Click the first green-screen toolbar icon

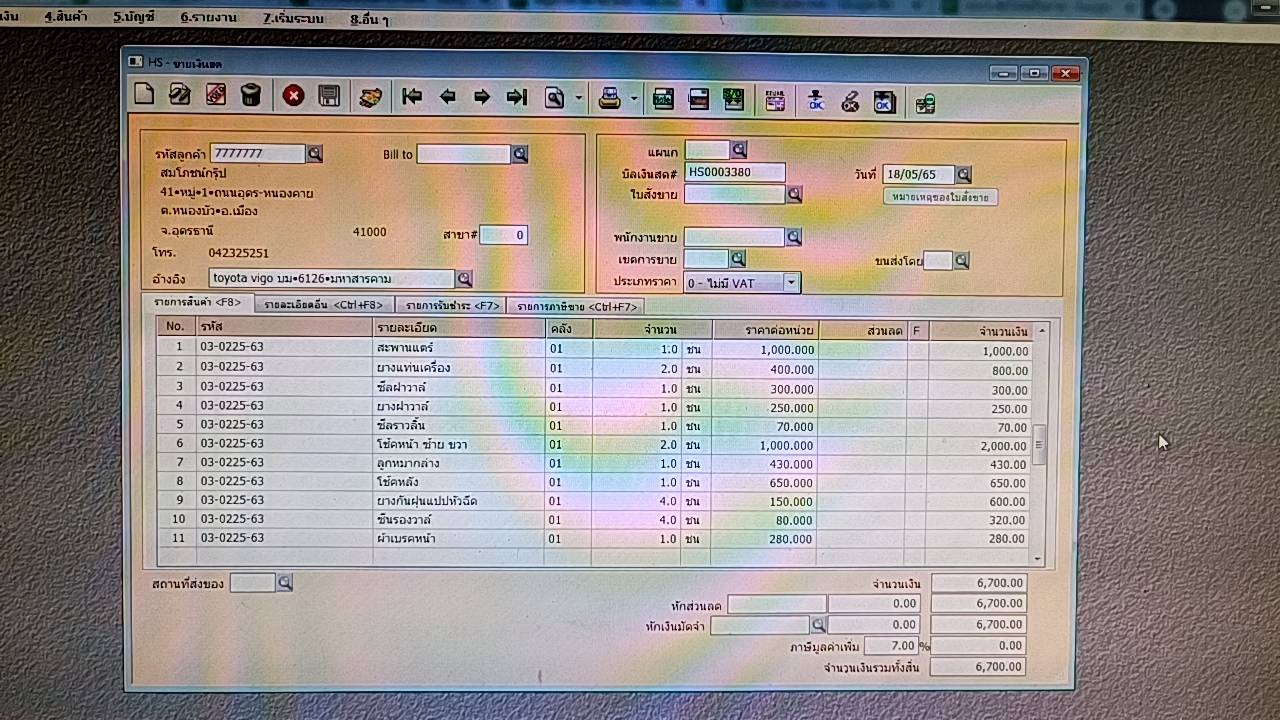(x=662, y=99)
